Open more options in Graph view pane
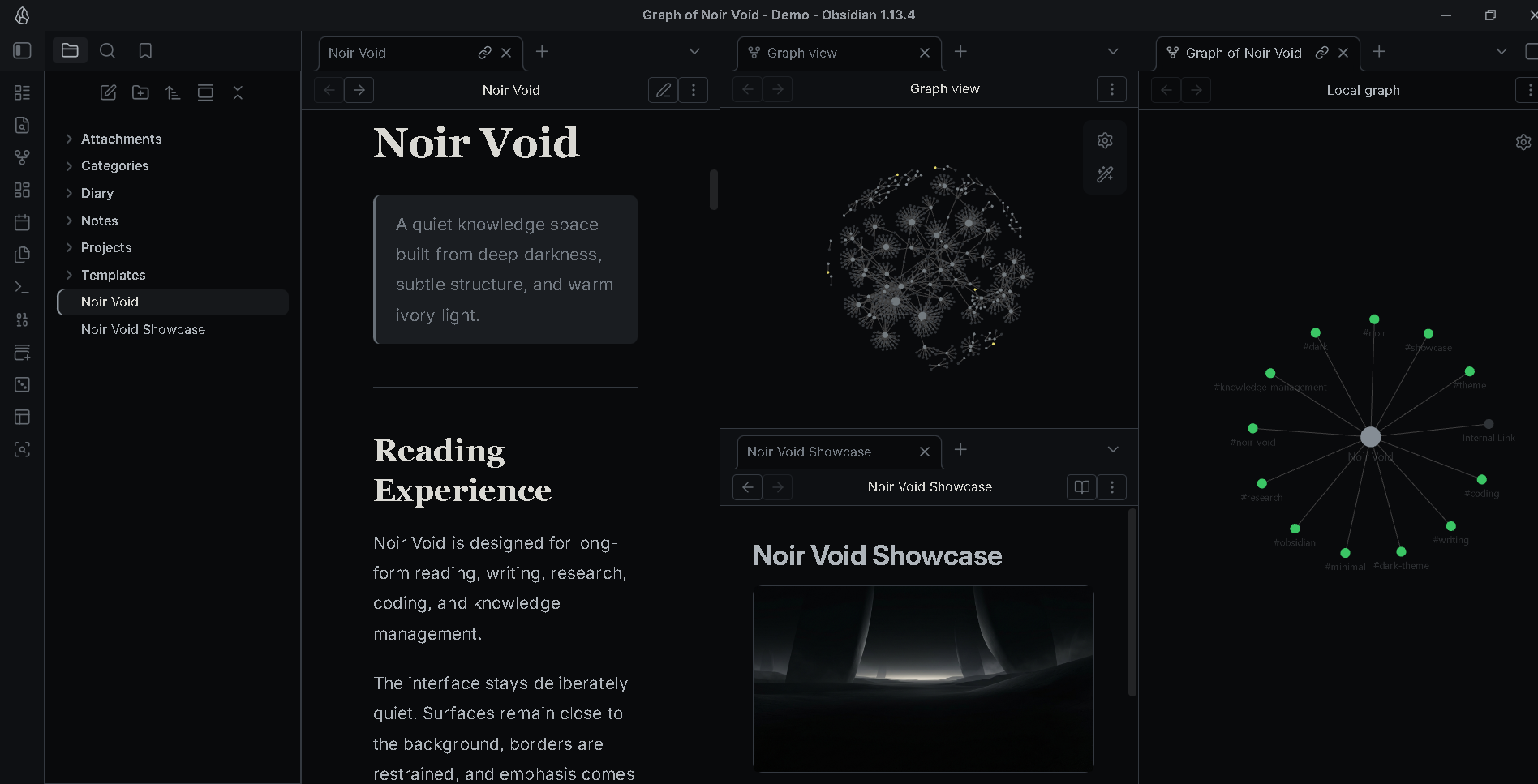1538x784 pixels. coord(1112,89)
